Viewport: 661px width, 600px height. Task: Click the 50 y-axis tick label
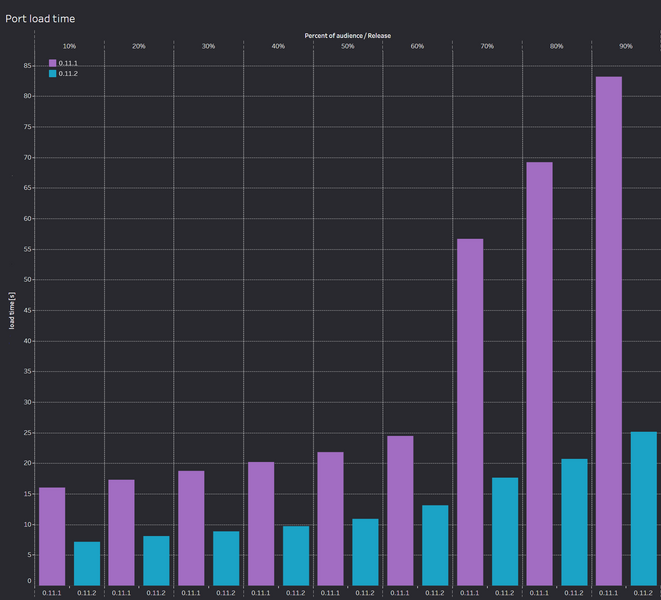(x=27, y=280)
